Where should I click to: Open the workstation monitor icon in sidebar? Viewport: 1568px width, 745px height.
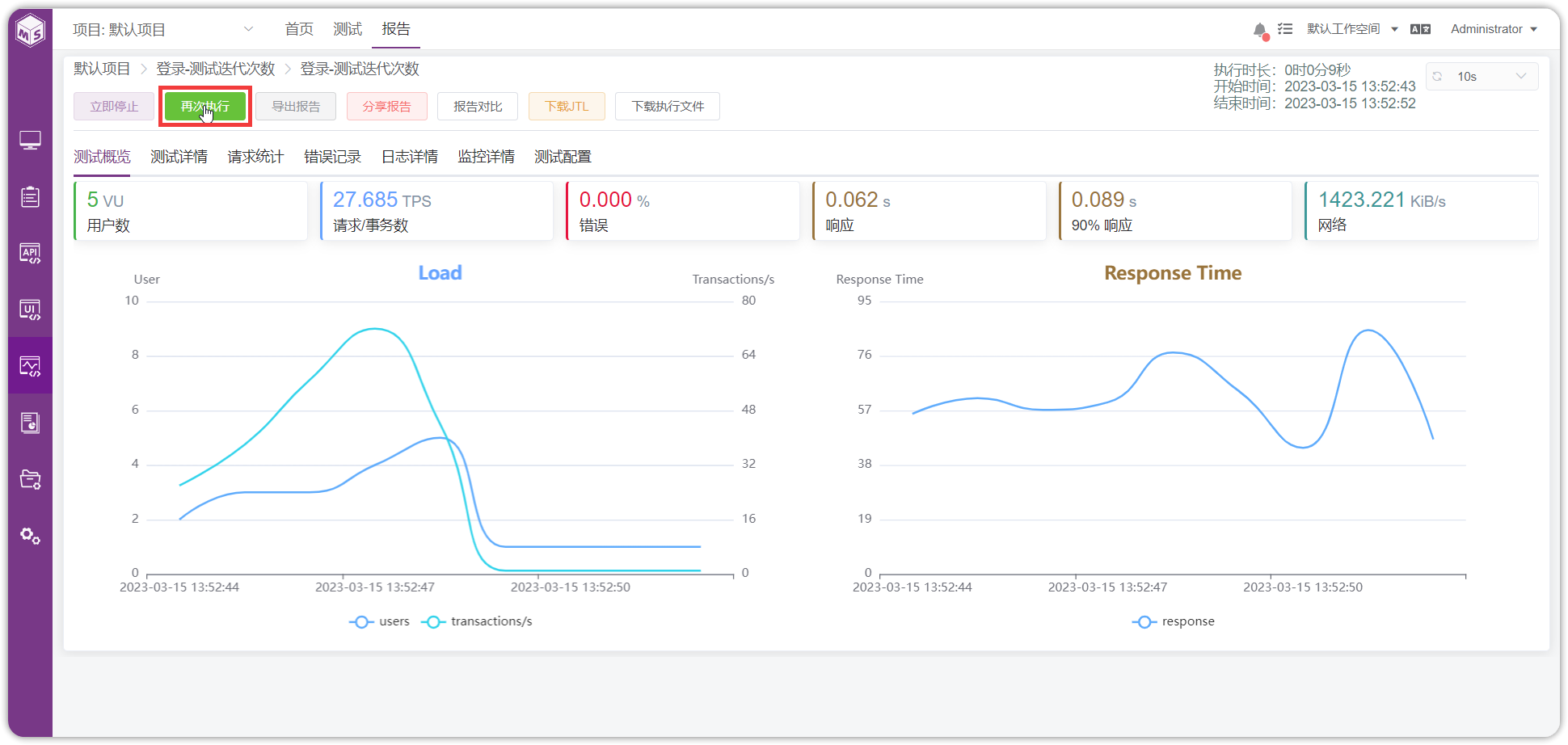31,141
